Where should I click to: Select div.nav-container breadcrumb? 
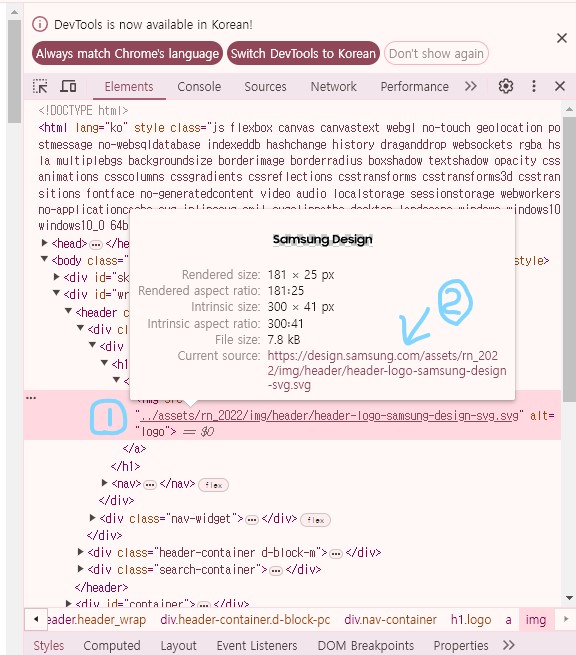390,620
